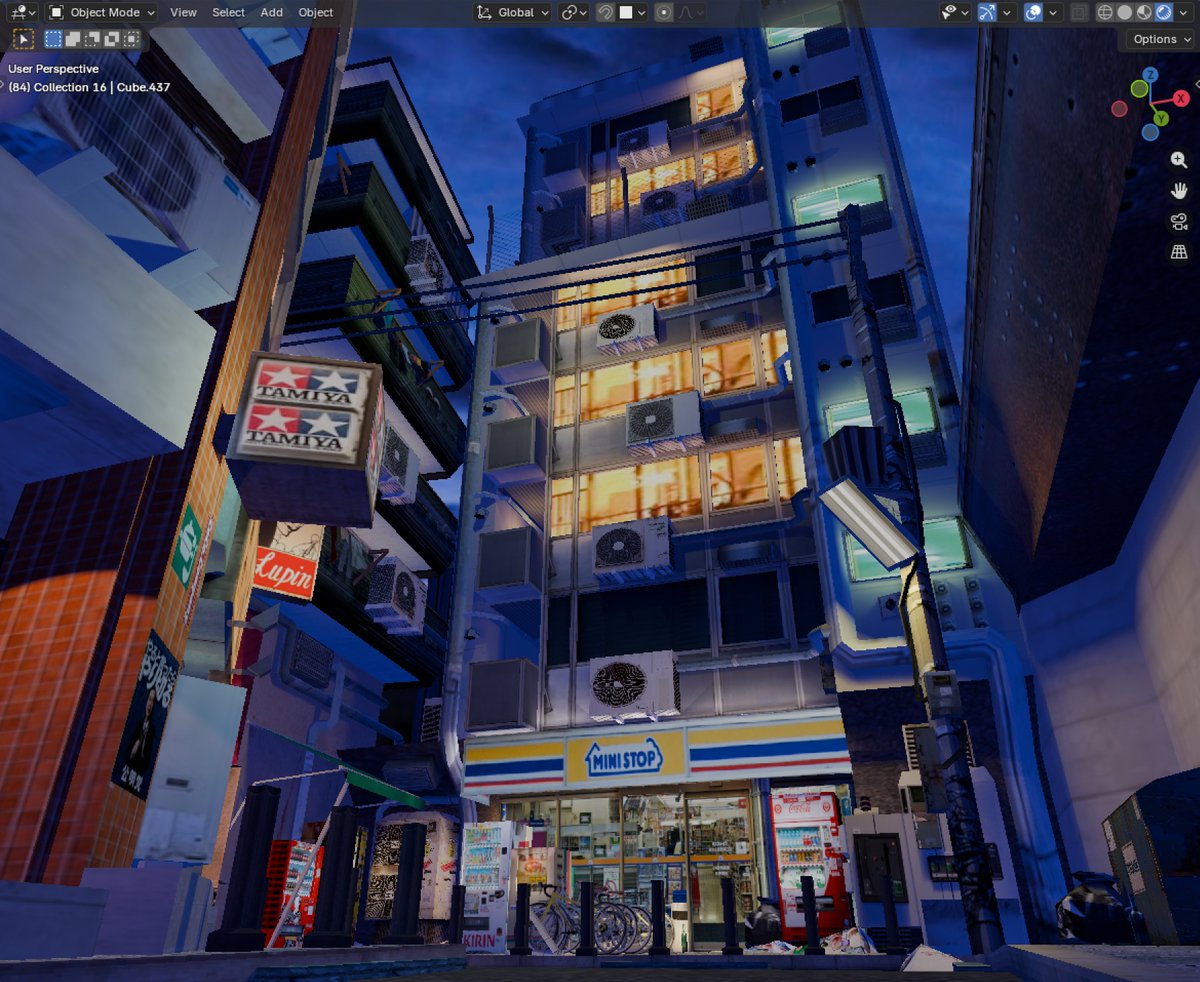Open the overlays options dropdown arrow
The height and width of the screenshot is (982, 1200).
(x=1054, y=12)
